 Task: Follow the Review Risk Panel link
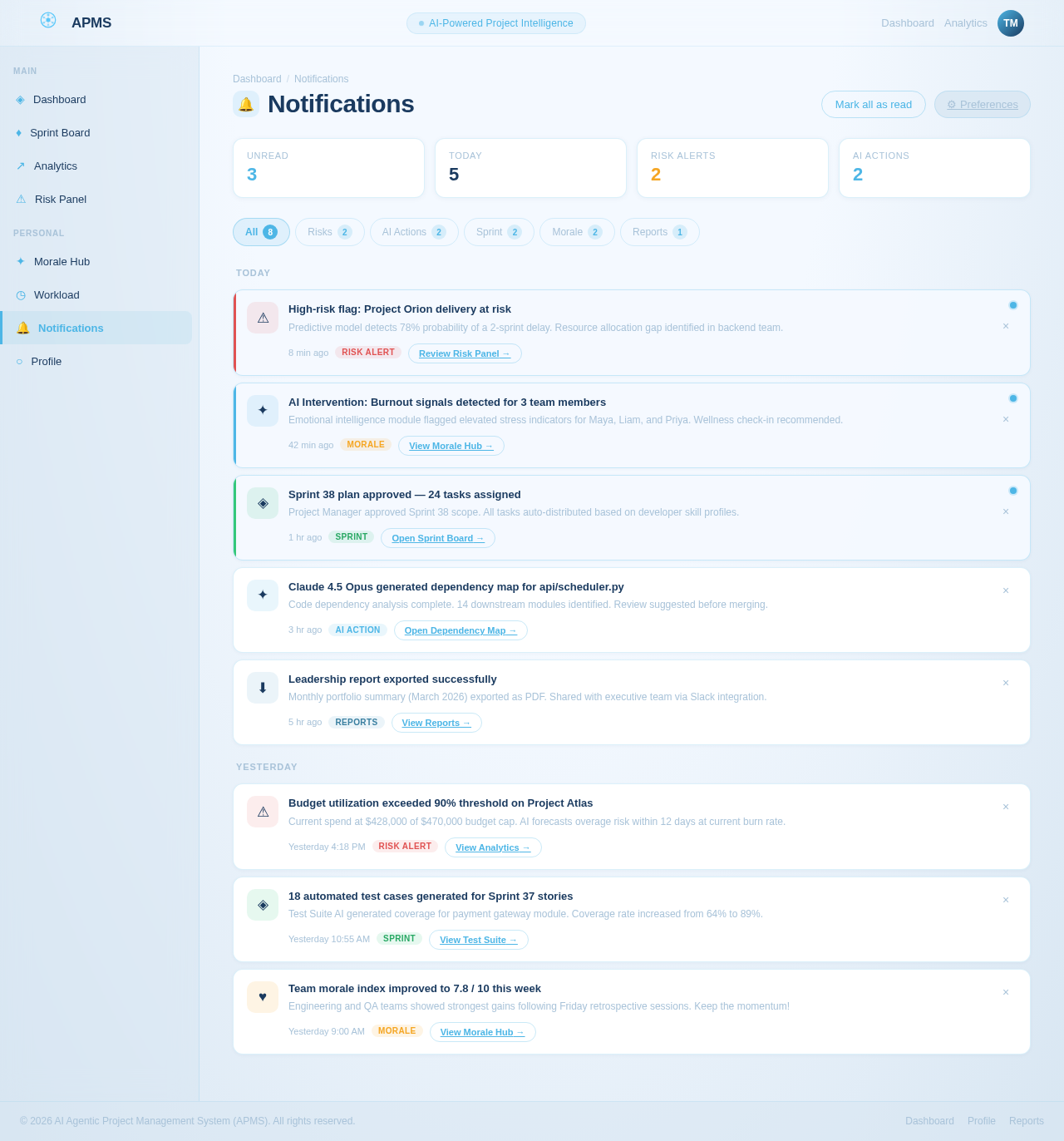pyautogui.click(x=464, y=353)
